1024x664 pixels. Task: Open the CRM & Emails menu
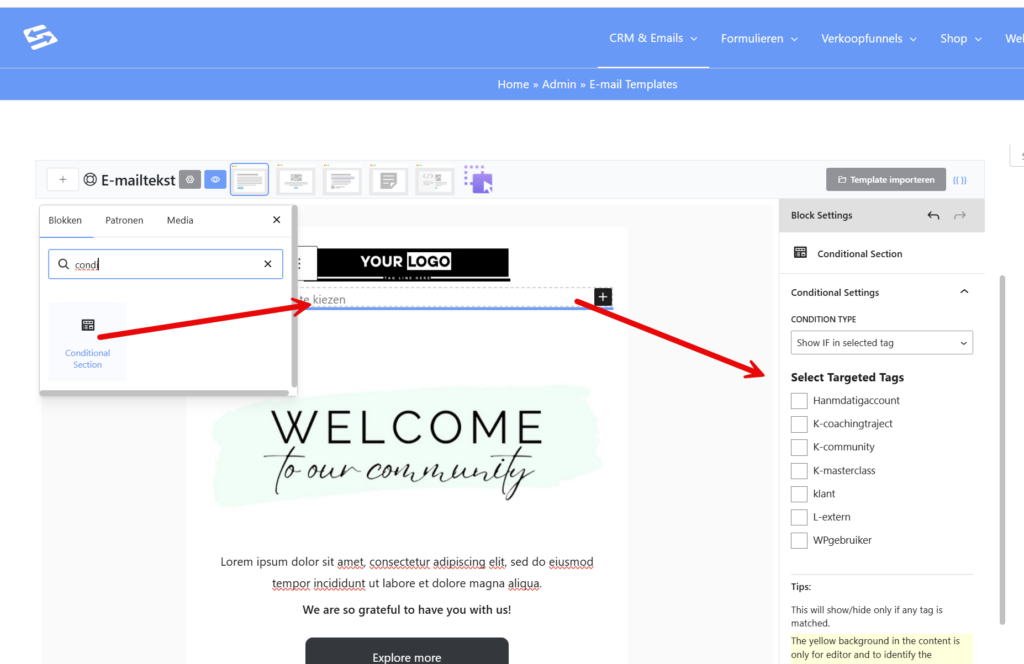pos(653,39)
